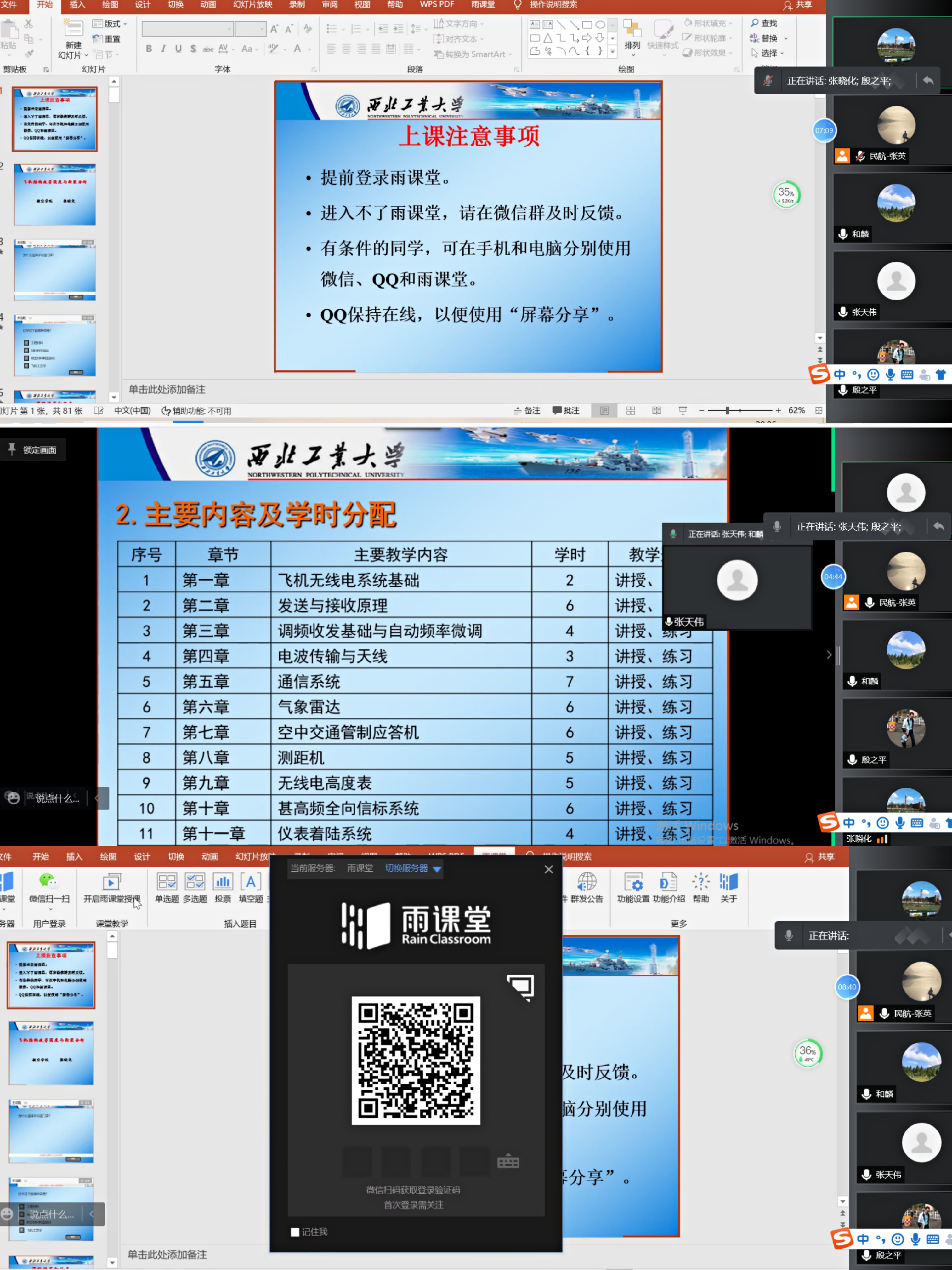Click the 单击此处添加备注 notes field below the 上课注意事项 slide

pos(167,389)
